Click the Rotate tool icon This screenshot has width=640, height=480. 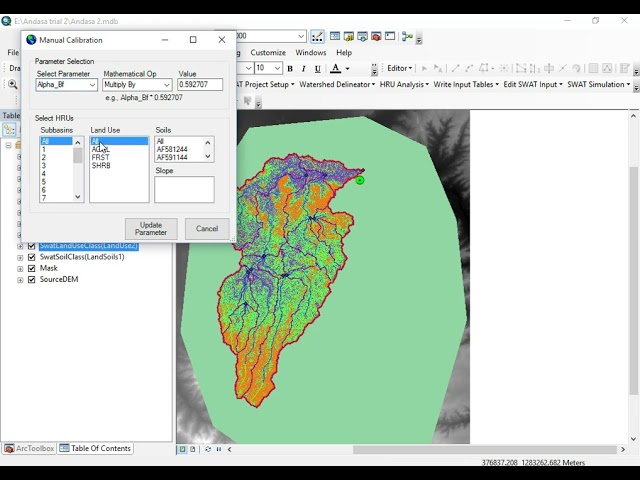point(576,68)
